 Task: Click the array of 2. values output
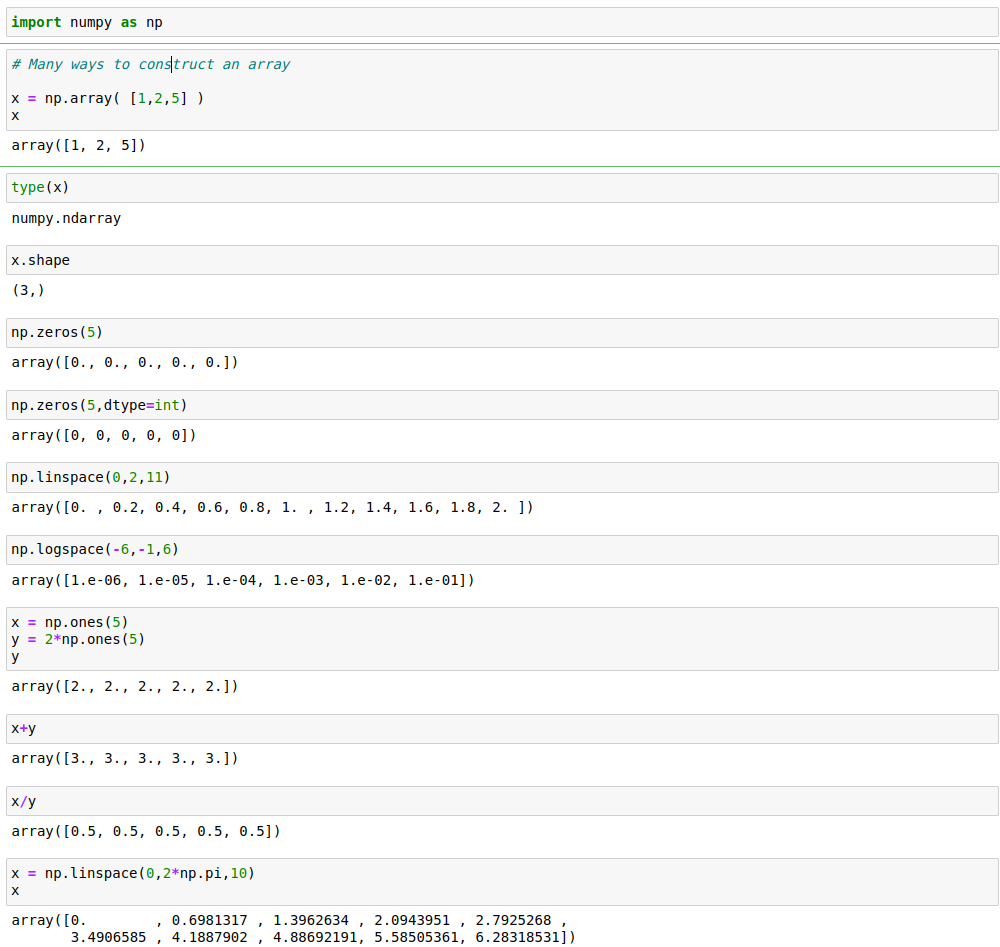click(x=125, y=686)
